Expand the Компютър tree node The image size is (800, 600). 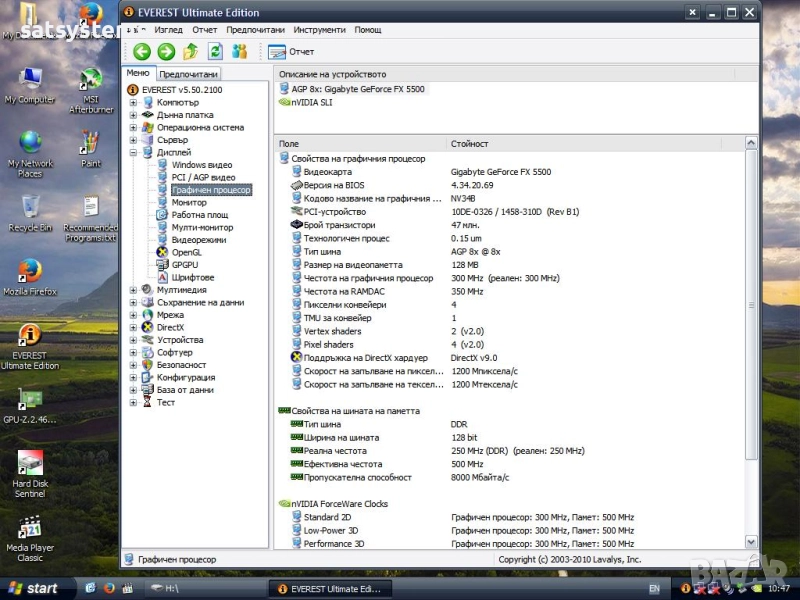pos(133,102)
